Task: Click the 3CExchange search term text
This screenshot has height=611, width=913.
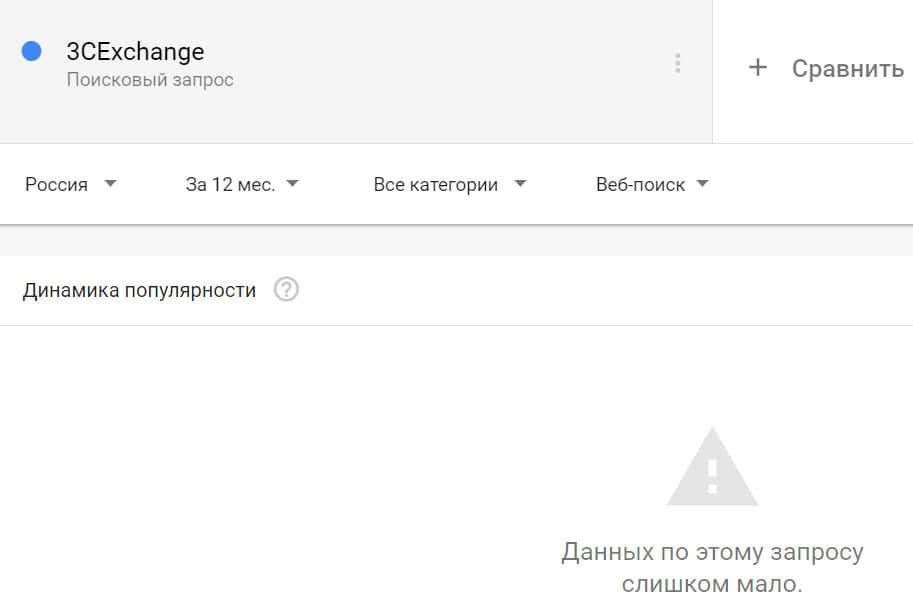Action: pos(135,52)
